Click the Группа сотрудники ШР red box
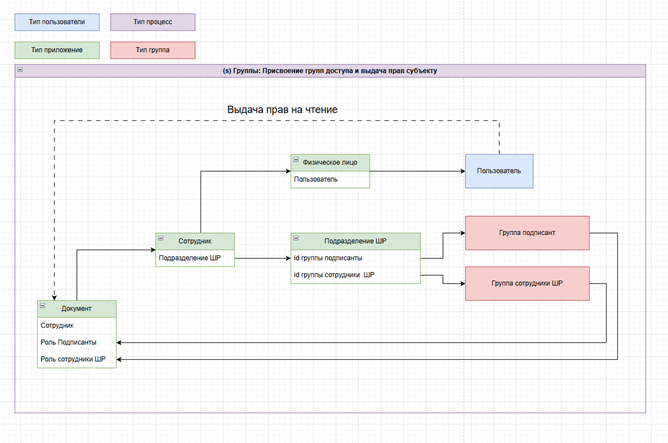Image resolution: width=668 pixels, height=443 pixels. pos(527,283)
